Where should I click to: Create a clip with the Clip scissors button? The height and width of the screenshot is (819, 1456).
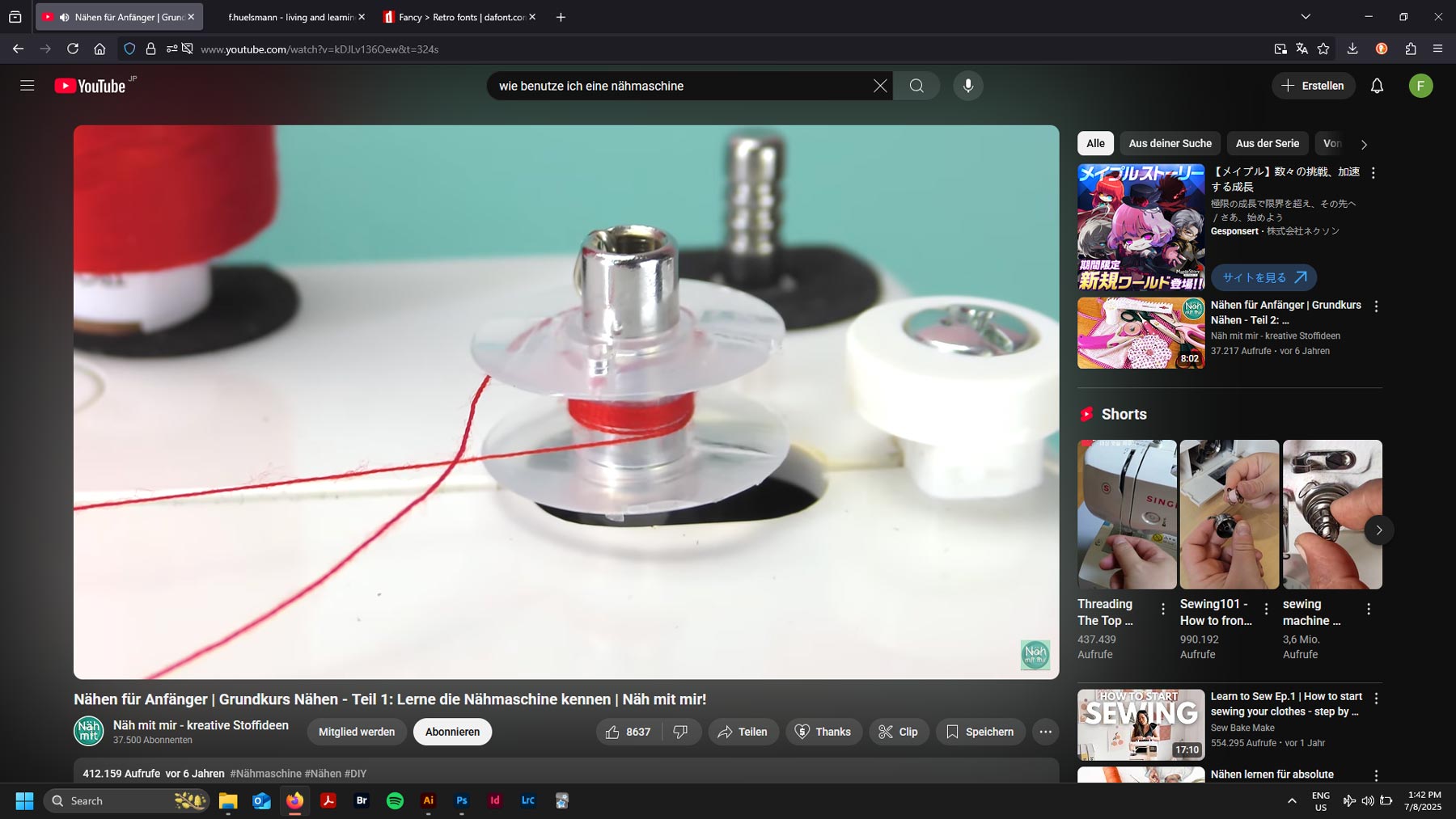(899, 732)
